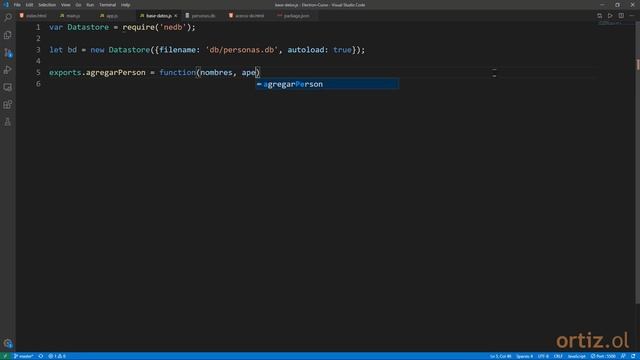The width and height of the screenshot is (640, 360).
Task: Open the Remote Explorer view icon
Action: coord(7,87)
